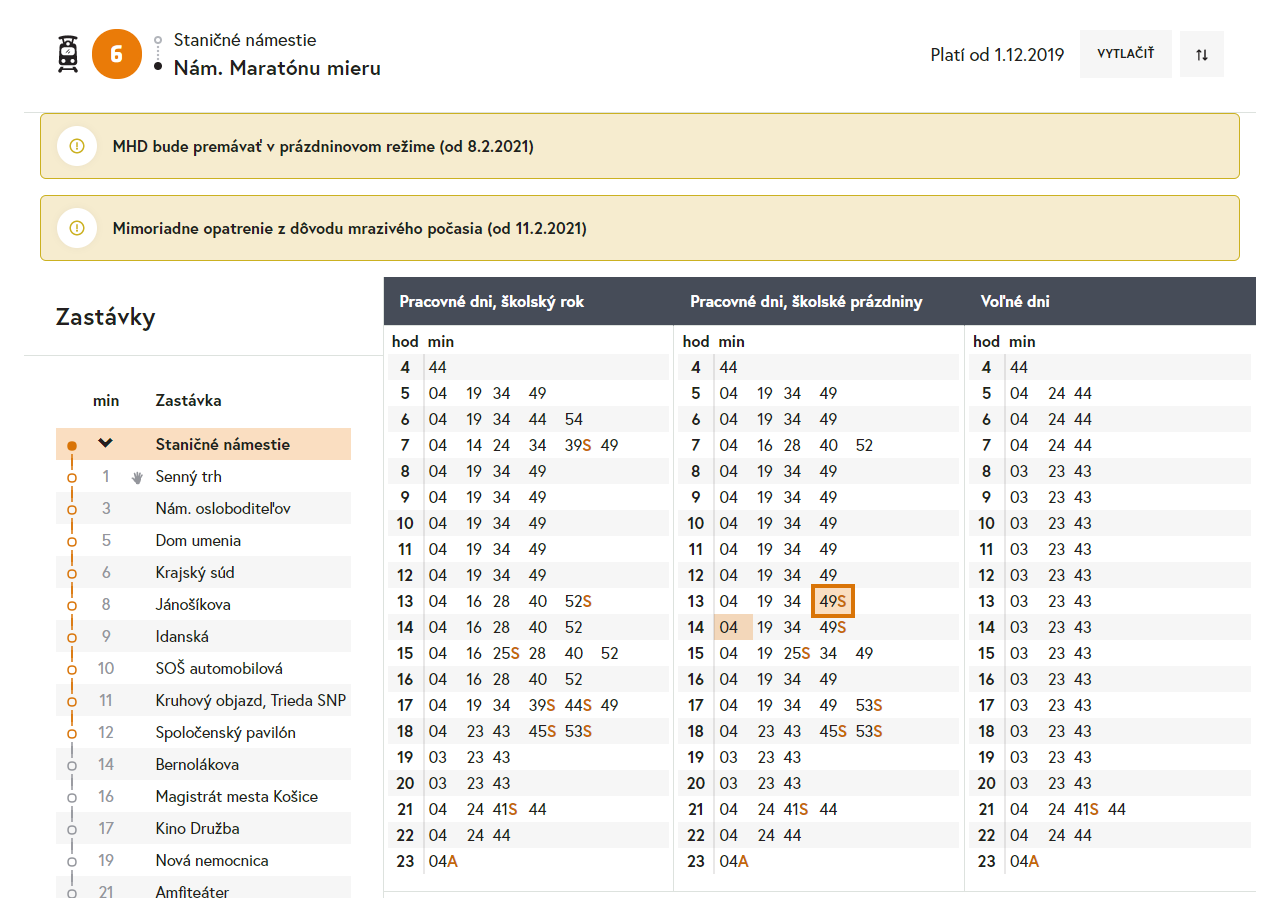Select the Nová nemocnica stop
The width and height of the screenshot is (1282, 898).
(212, 861)
